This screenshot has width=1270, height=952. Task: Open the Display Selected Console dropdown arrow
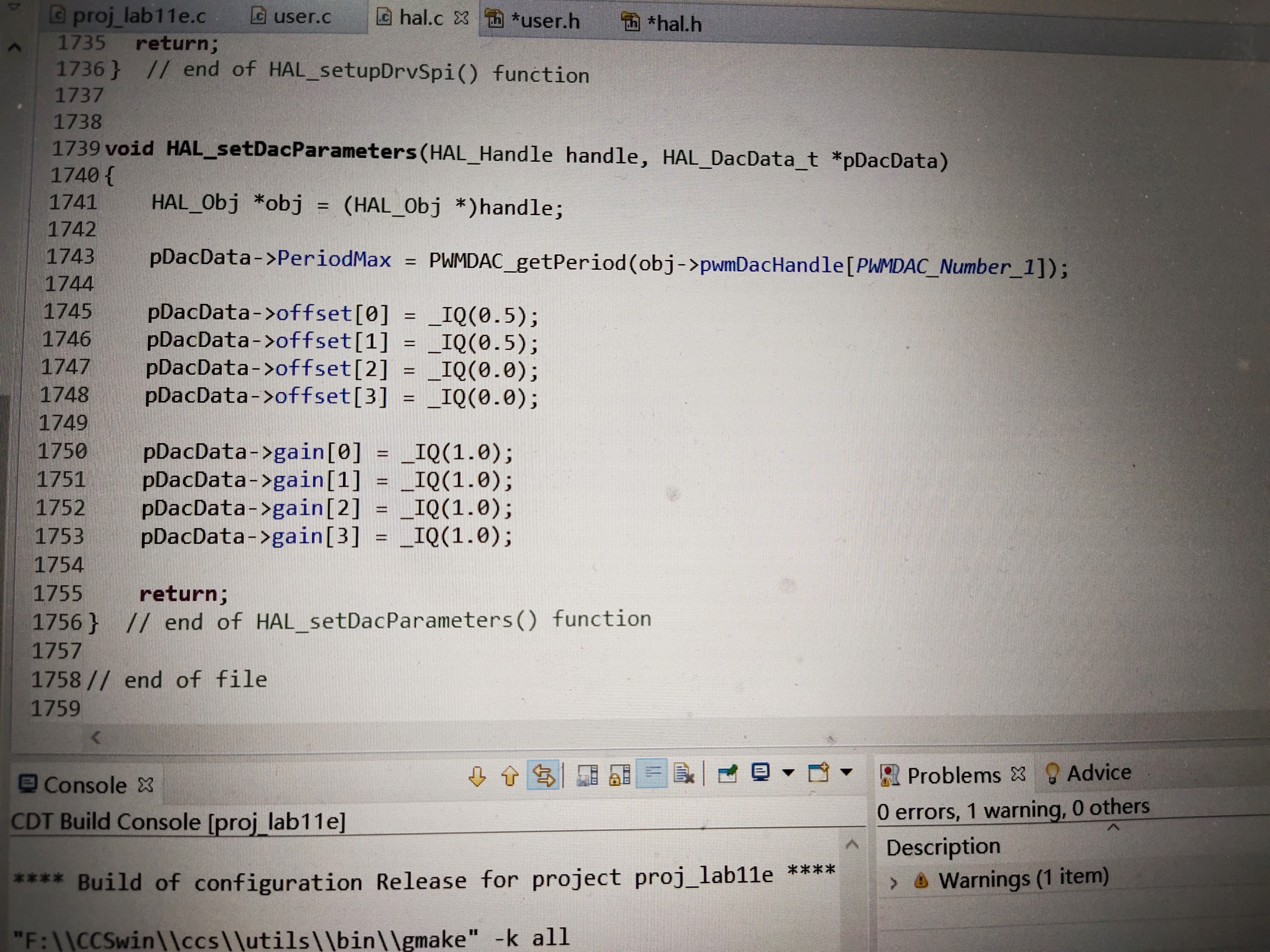tap(789, 773)
